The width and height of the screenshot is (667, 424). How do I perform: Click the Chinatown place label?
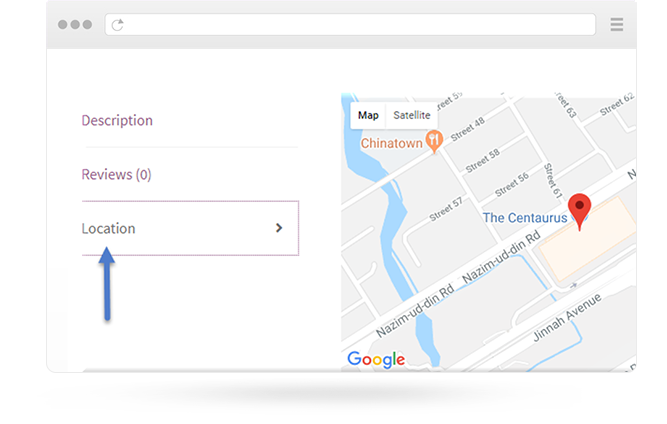point(392,142)
